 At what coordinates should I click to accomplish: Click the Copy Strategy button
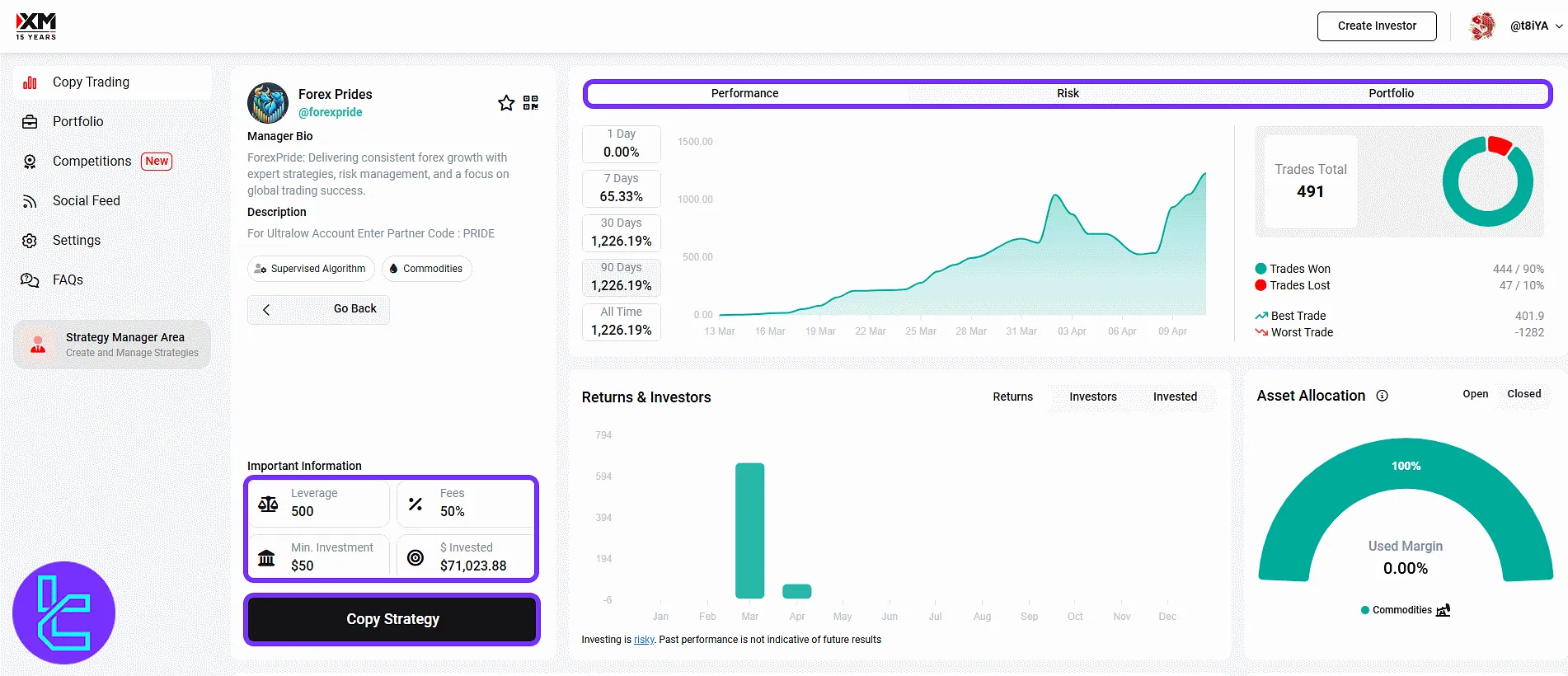(x=392, y=619)
